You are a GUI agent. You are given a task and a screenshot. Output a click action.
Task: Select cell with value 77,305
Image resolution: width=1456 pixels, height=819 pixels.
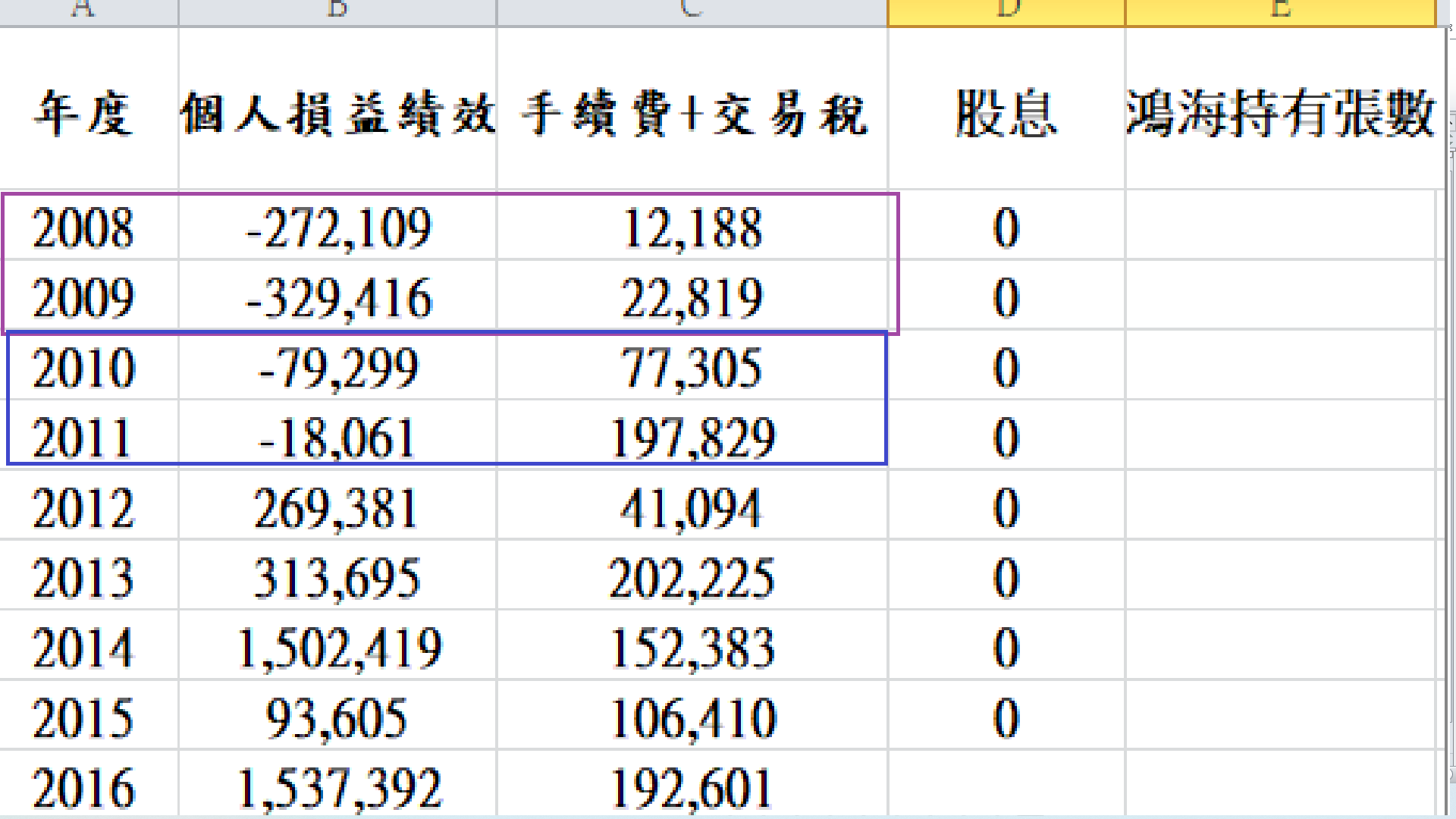coord(692,368)
